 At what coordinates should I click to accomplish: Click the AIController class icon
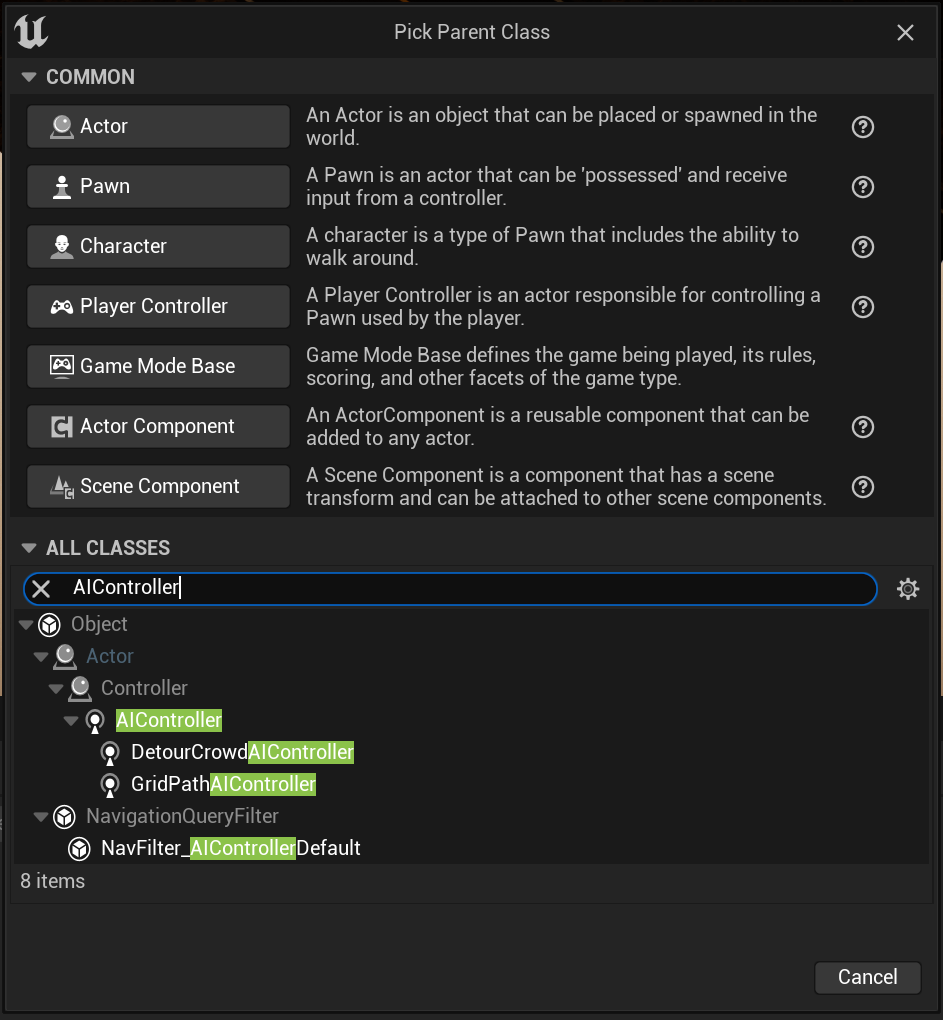[95, 721]
